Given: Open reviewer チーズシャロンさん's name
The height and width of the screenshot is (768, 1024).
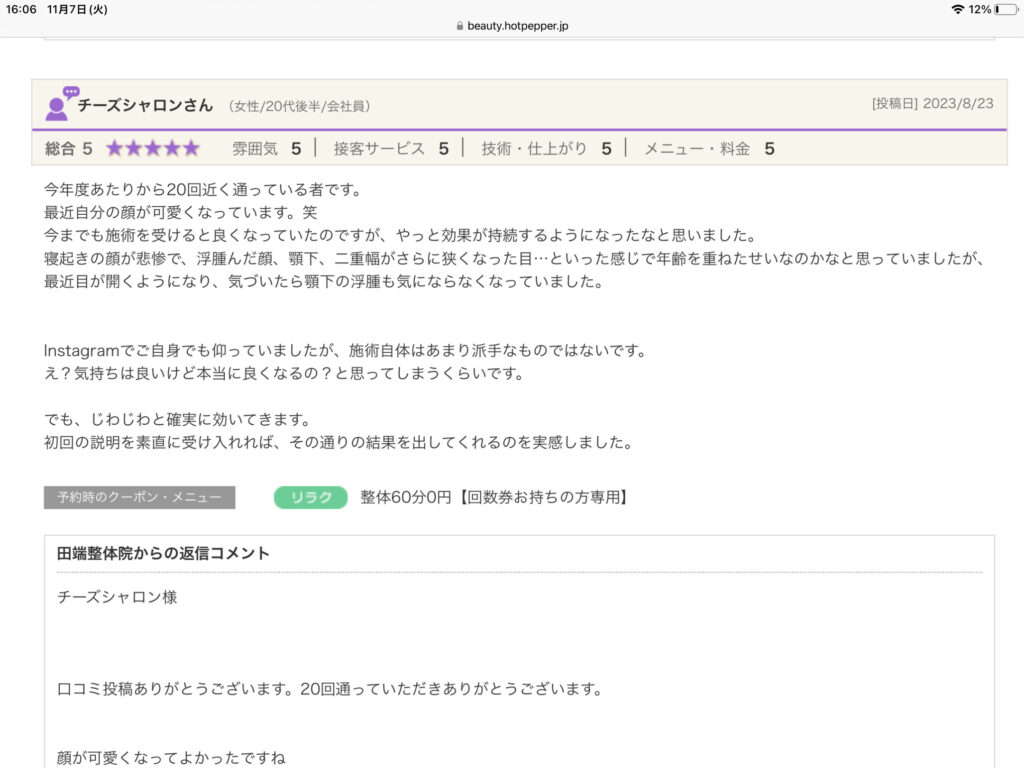Looking at the screenshot, I should pos(146,105).
